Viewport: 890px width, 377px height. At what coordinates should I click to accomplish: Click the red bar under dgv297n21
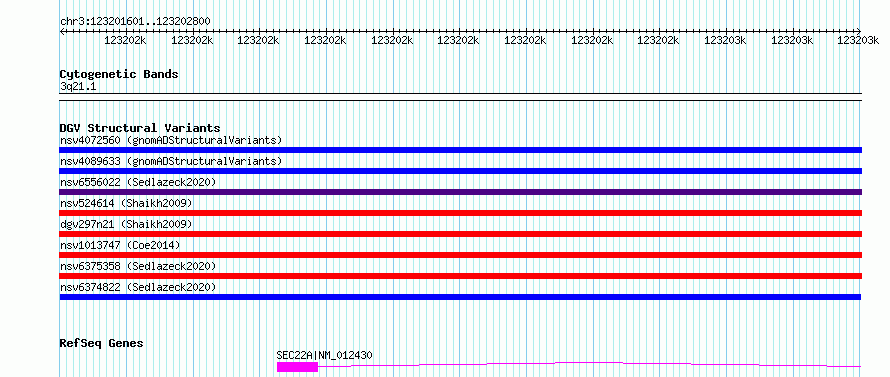point(460,234)
